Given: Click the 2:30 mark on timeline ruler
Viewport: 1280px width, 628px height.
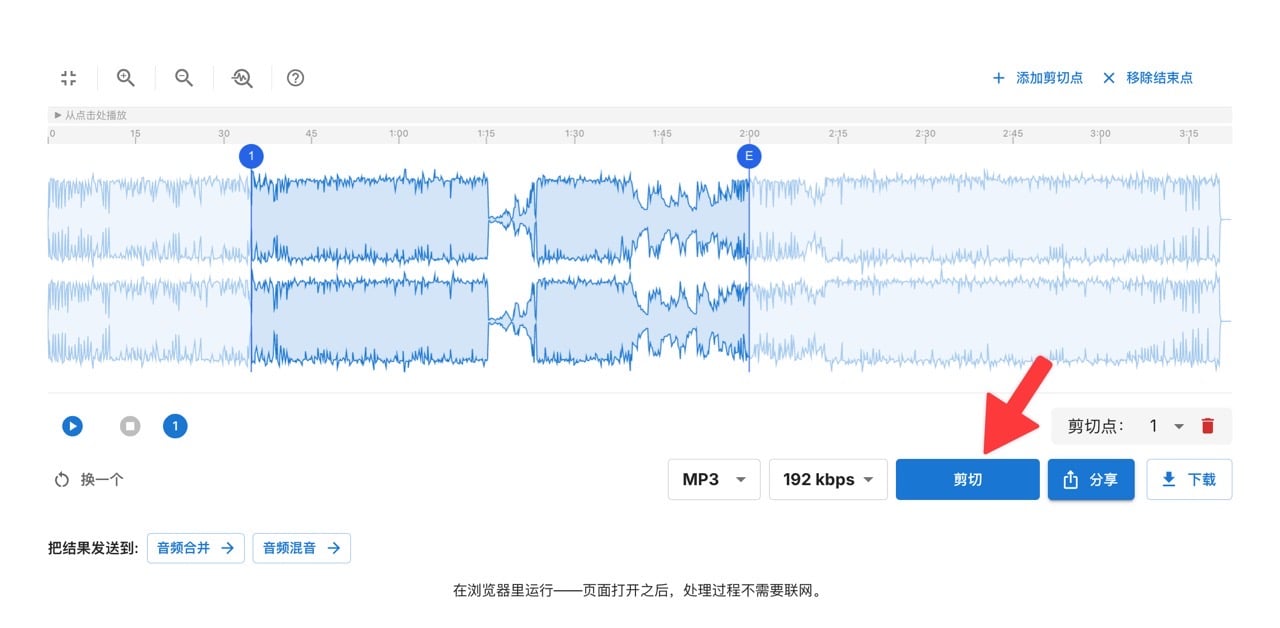Looking at the screenshot, I should 925,133.
